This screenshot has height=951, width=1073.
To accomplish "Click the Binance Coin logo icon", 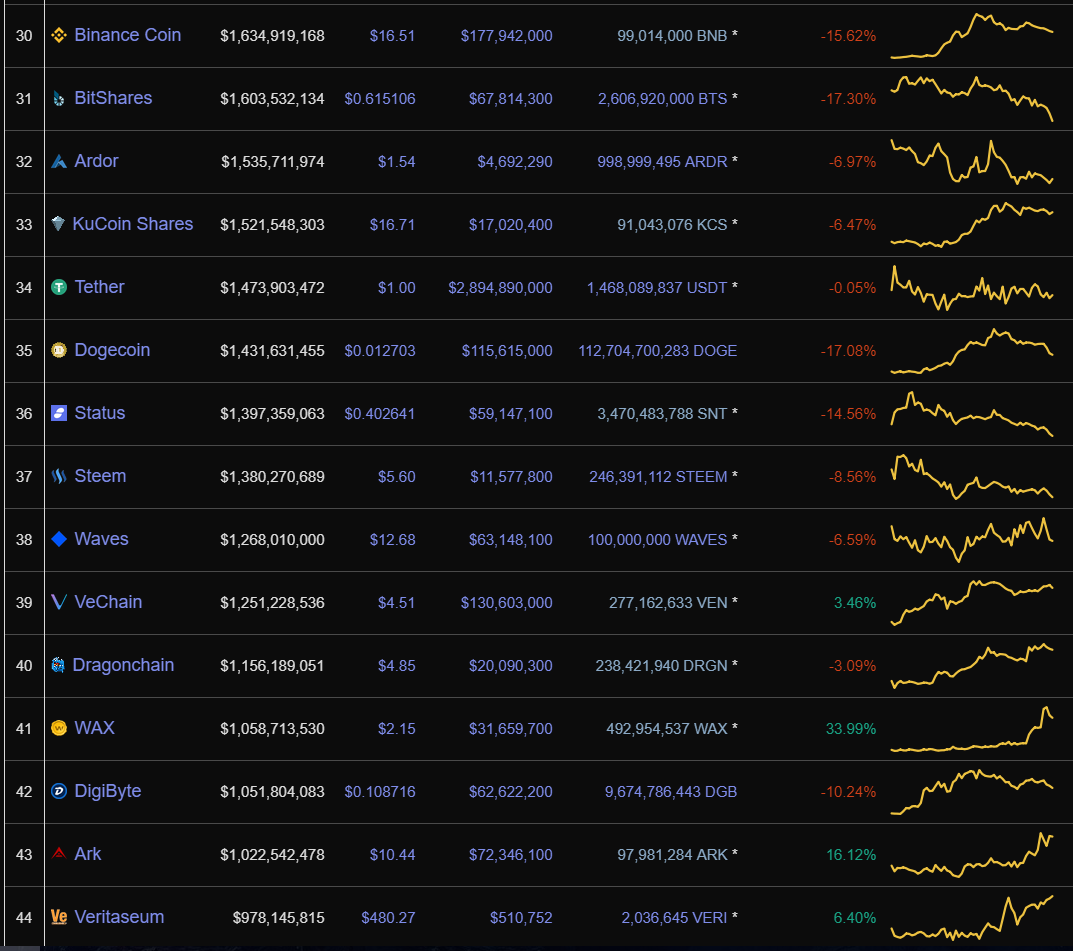I will (x=59, y=35).
